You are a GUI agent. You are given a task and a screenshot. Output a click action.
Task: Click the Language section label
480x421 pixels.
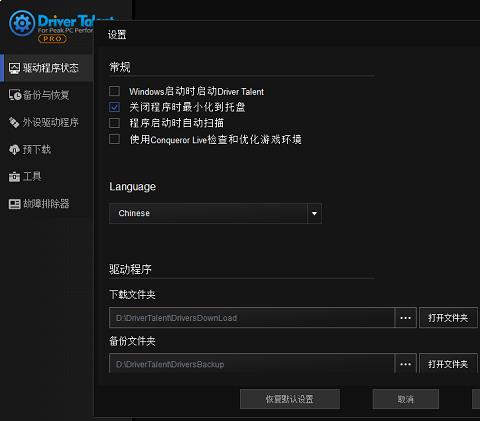(132, 187)
